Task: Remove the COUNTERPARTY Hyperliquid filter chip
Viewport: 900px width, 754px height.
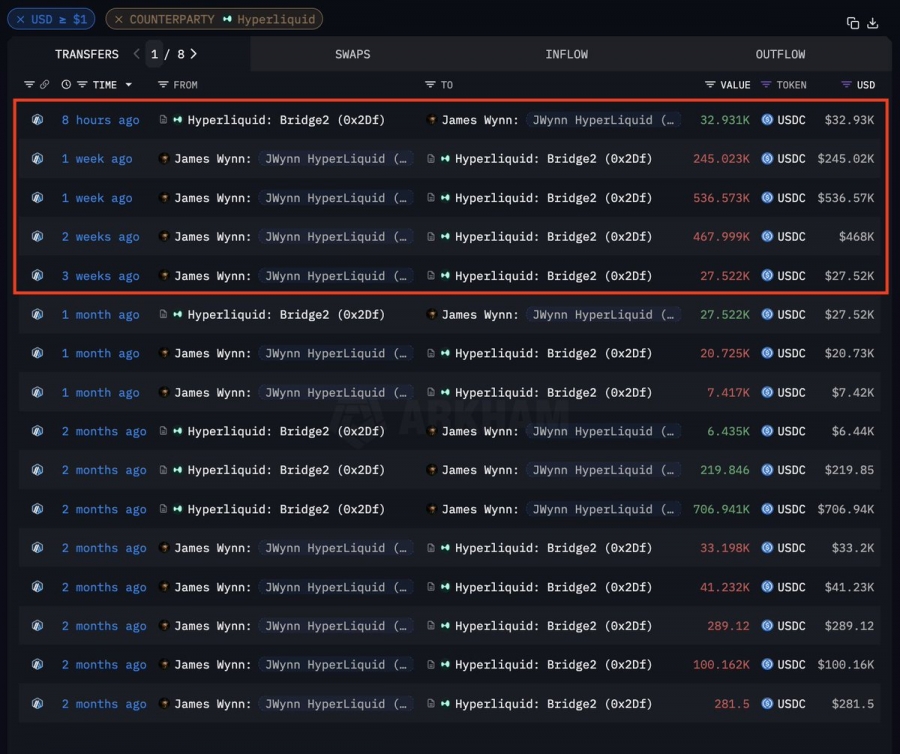Action: (119, 19)
